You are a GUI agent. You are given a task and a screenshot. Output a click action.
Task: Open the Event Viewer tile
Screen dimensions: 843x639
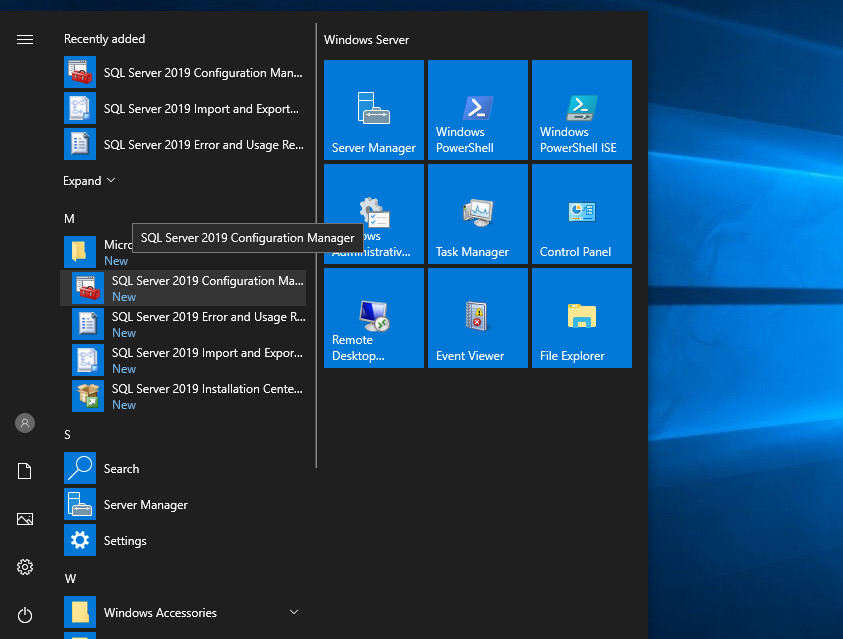pos(478,318)
